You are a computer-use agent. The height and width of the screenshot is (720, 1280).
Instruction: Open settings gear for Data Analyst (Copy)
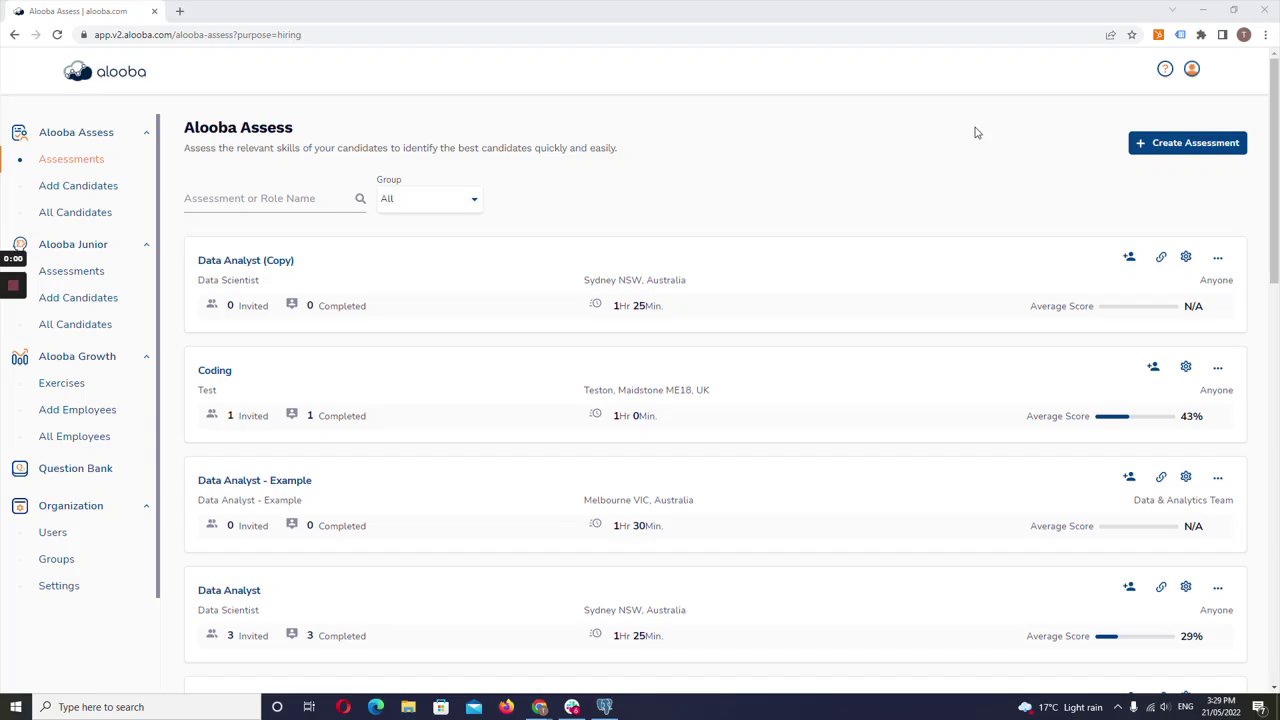[x=1186, y=257]
